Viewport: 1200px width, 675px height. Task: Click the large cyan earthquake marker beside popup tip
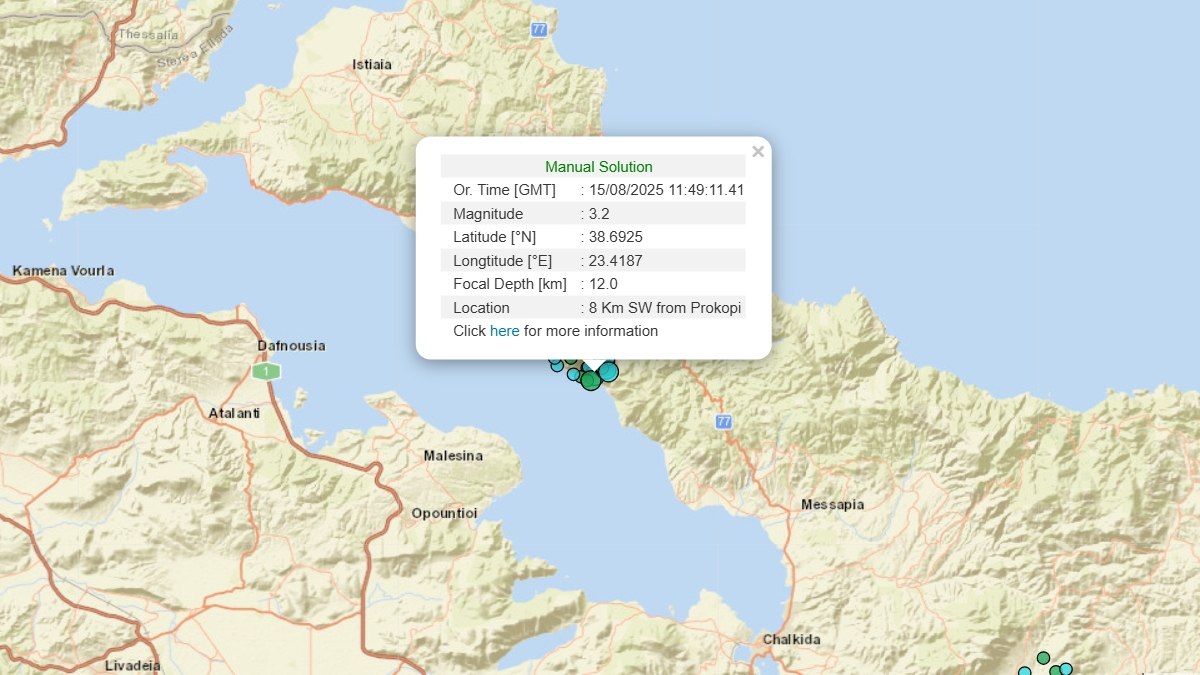coord(608,372)
